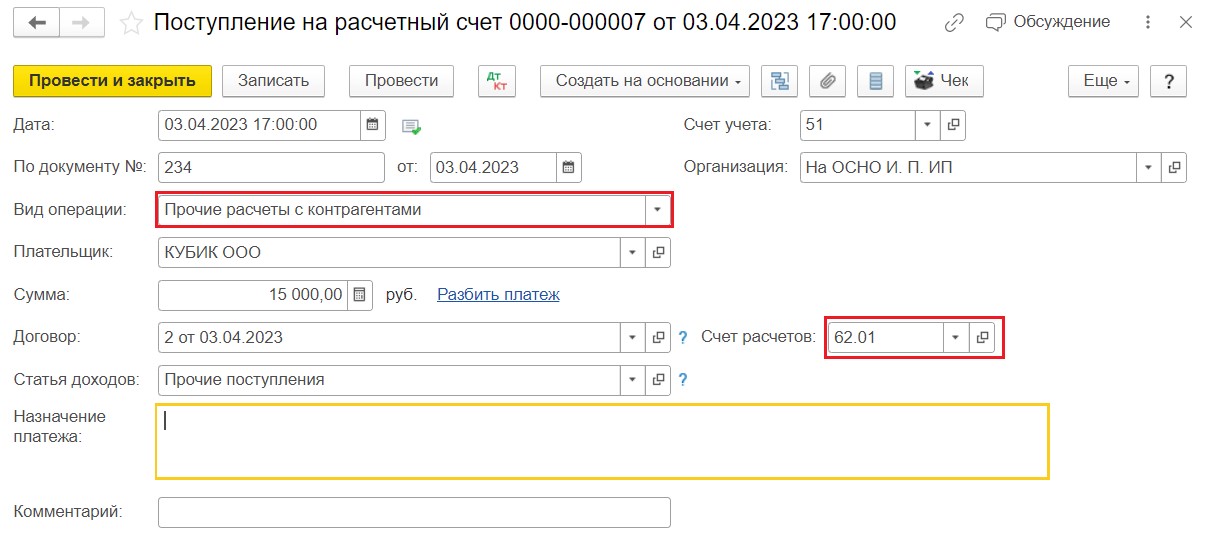
Task: Expand the Счет учета dropdown
Action: (928, 125)
